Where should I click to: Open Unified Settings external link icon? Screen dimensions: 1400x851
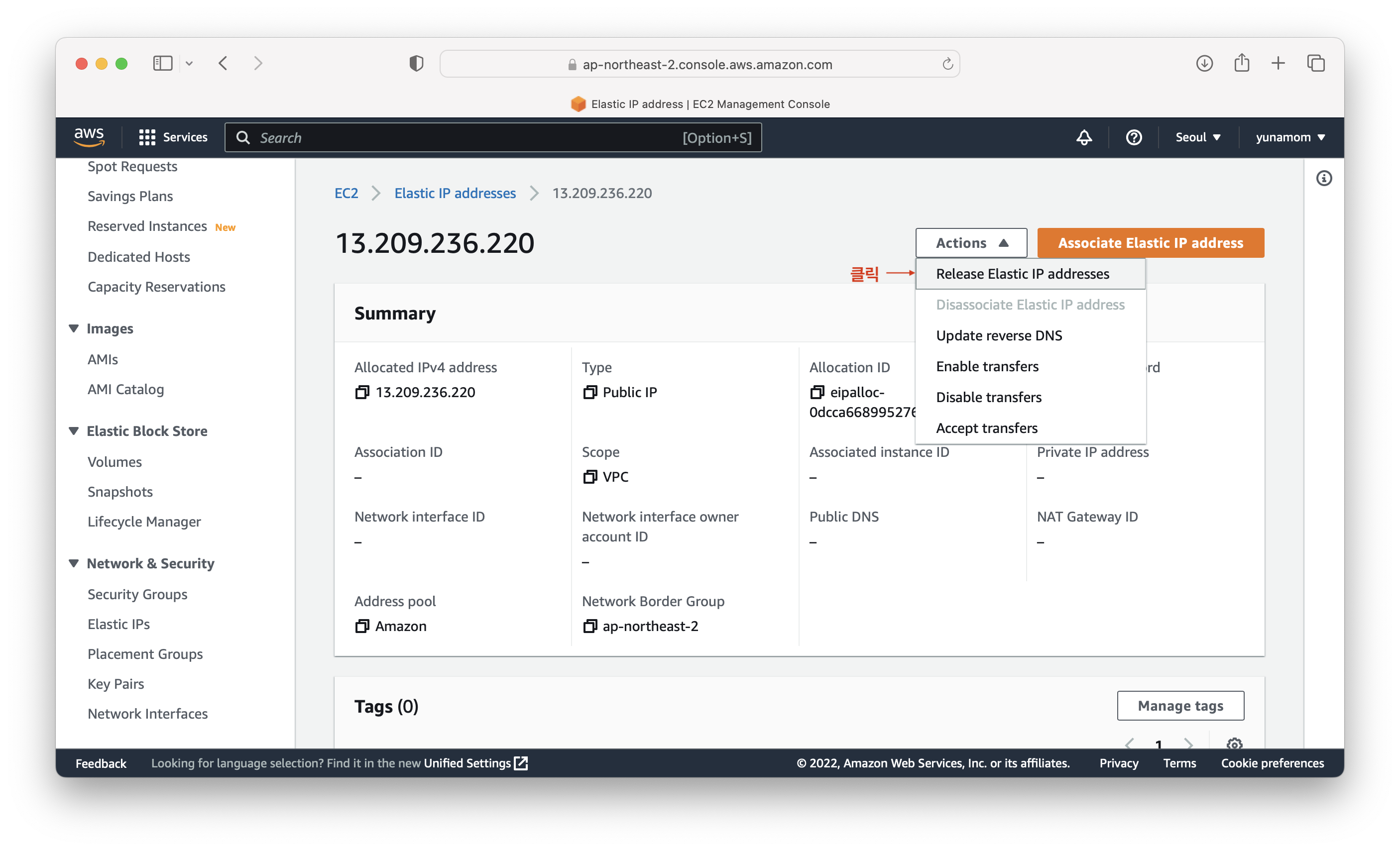[520, 763]
